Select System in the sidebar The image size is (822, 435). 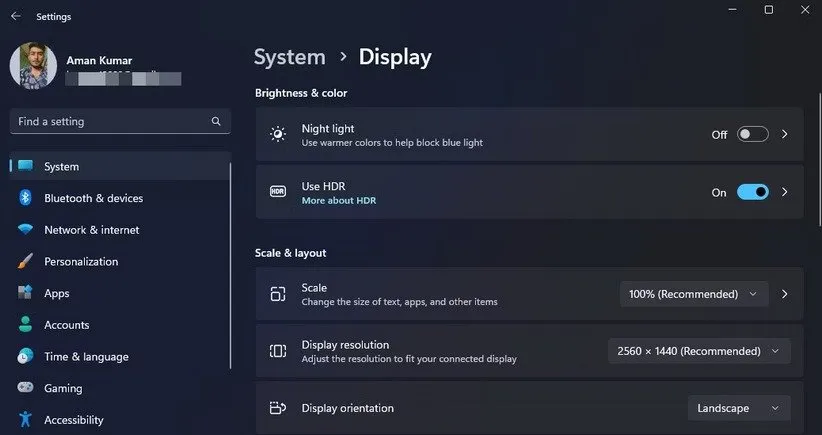(x=61, y=167)
